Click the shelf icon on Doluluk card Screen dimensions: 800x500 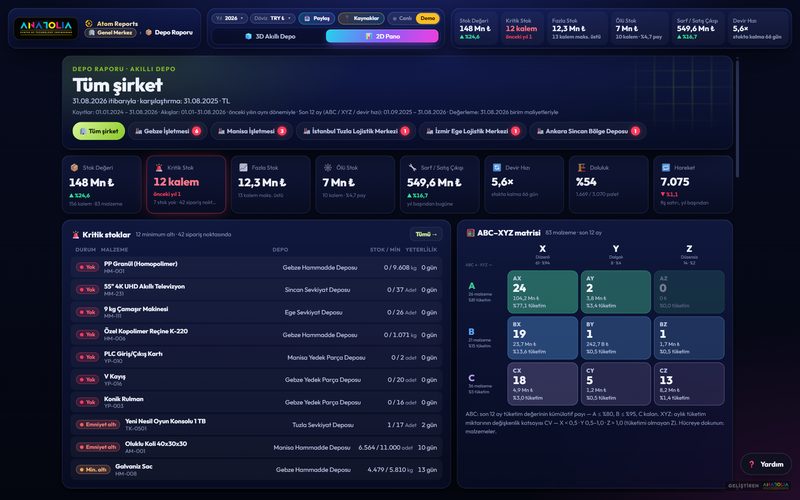click(x=581, y=167)
